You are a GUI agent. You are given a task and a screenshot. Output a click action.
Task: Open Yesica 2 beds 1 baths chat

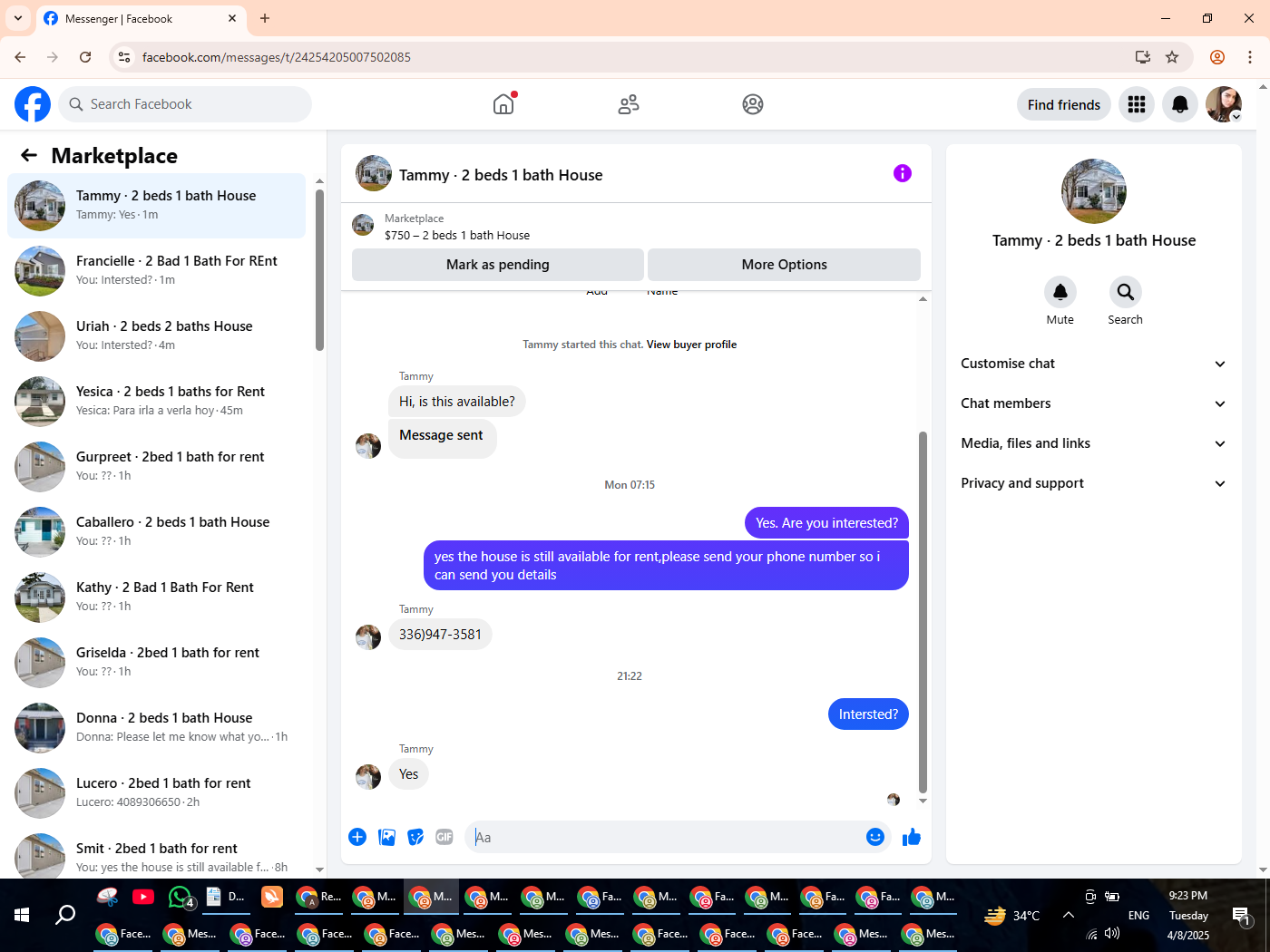click(x=157, y=402)
